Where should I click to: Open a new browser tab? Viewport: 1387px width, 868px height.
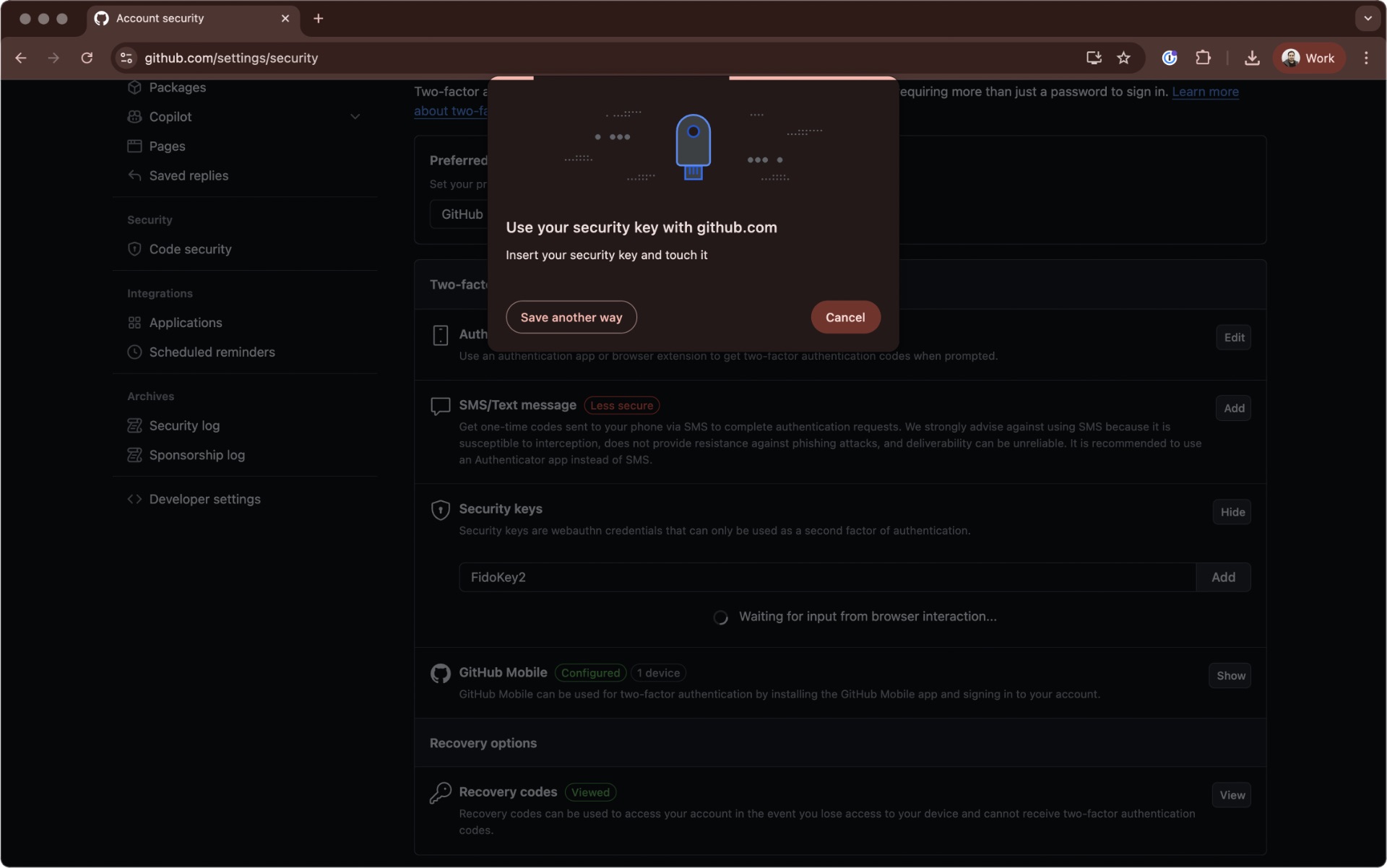pyautogui.click(x=318, y=18)
